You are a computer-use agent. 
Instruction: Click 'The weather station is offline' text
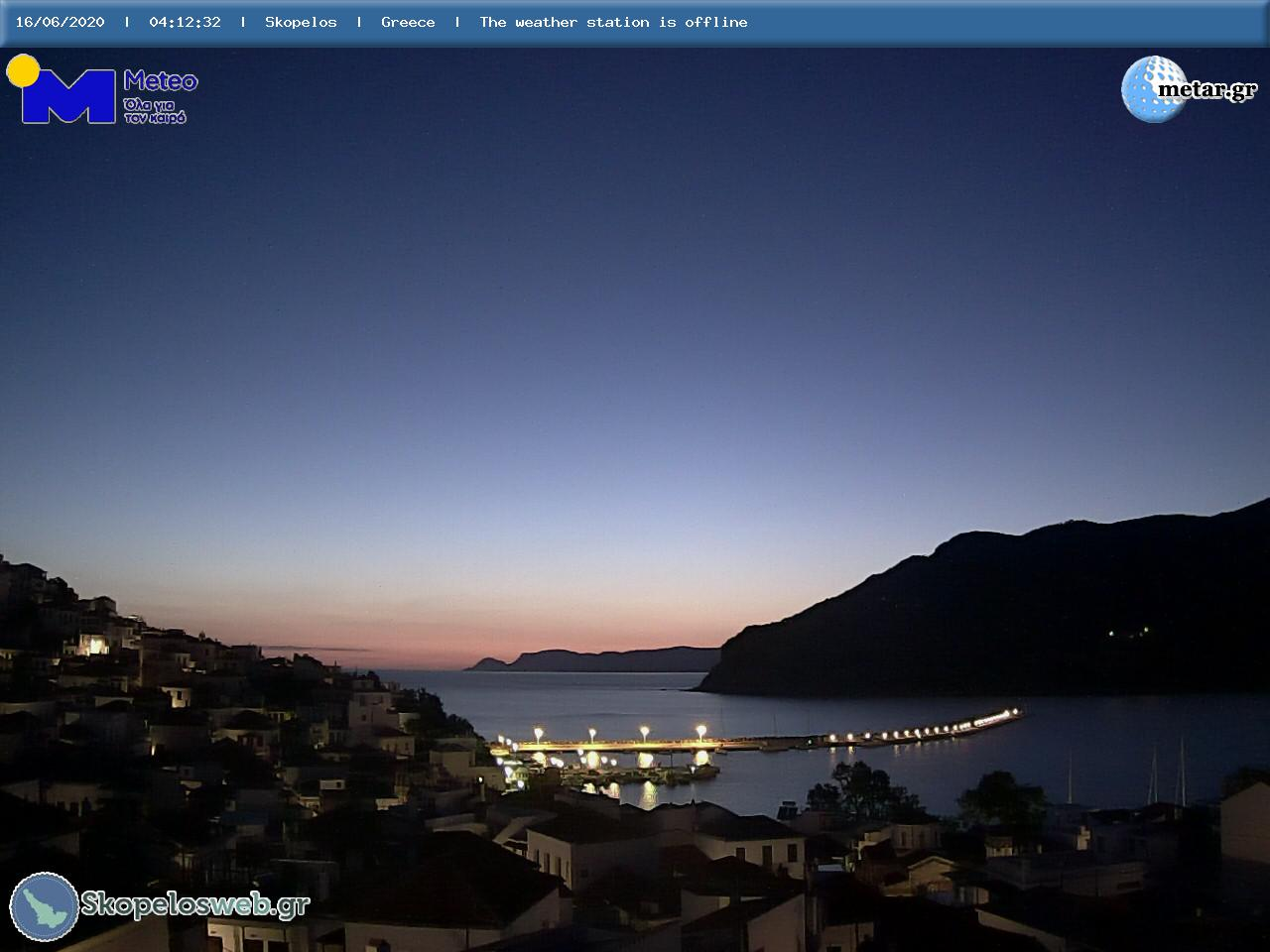[613, 22]
